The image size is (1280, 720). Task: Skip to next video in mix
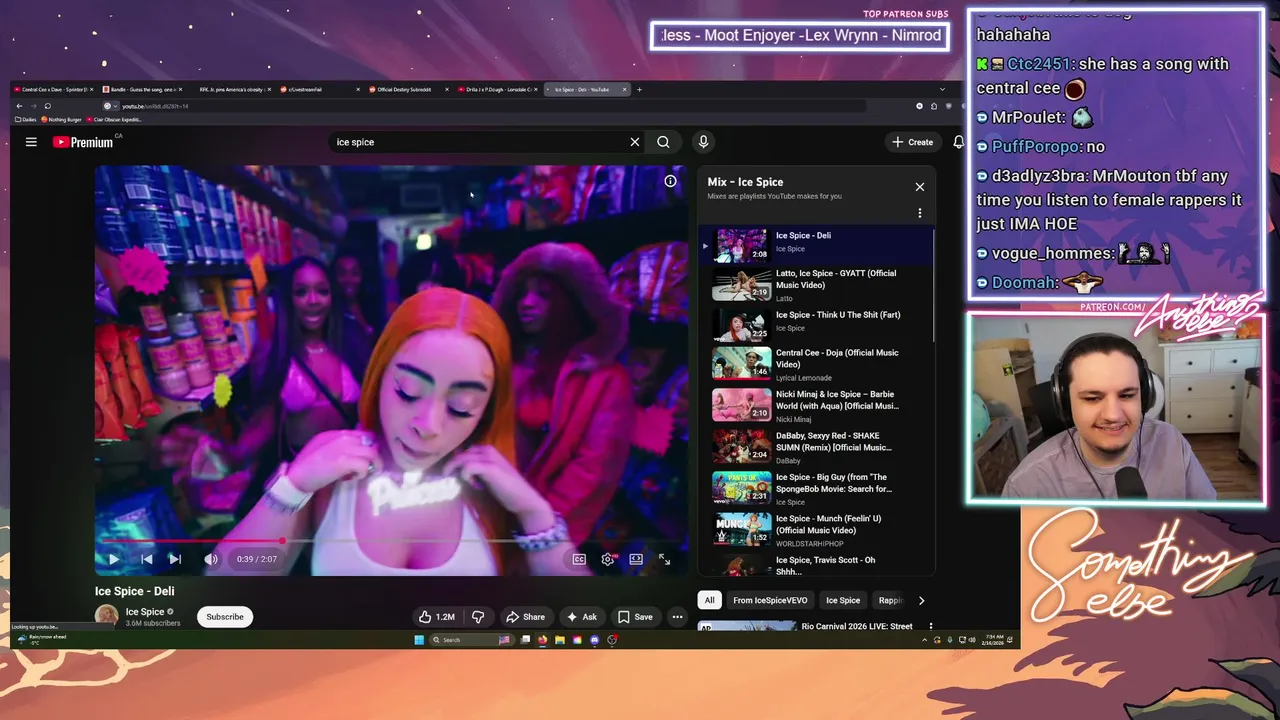pos(175,559)
